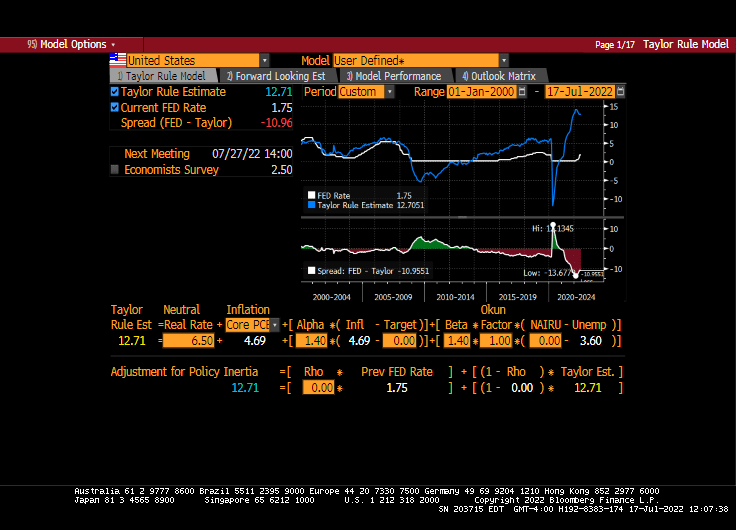Expand the United States country dropdown

tap(264, 61)
